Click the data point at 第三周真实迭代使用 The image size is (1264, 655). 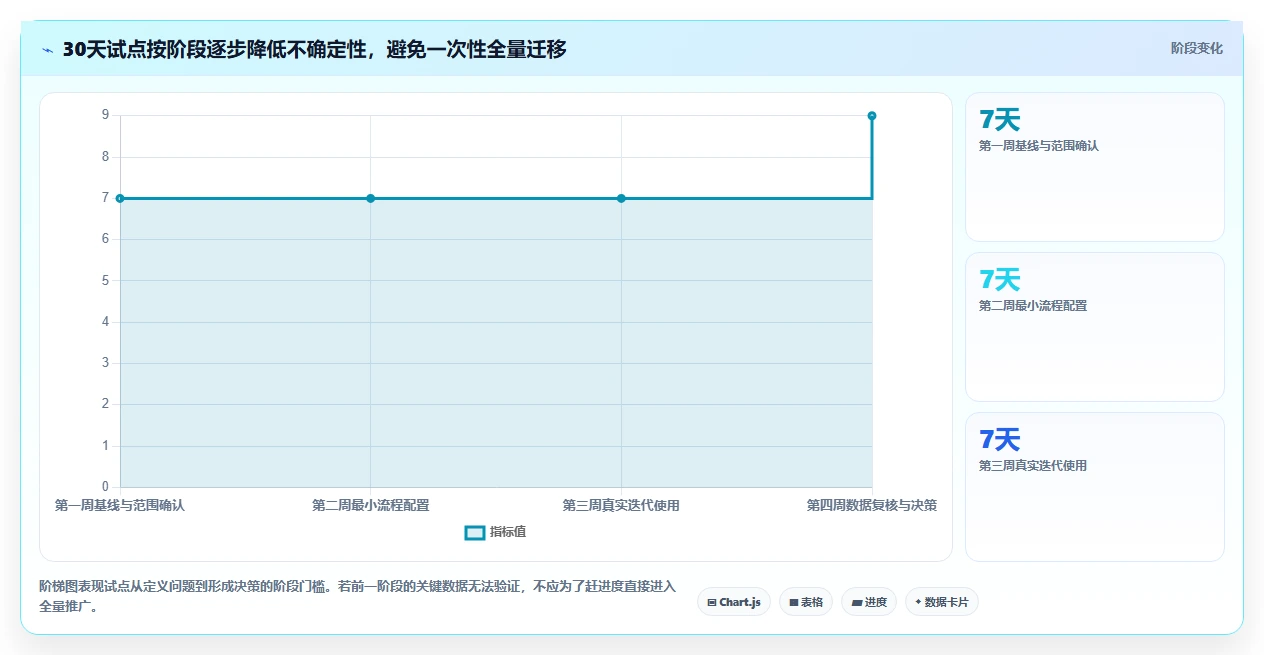pyautogui.click(x=621, y=198)
